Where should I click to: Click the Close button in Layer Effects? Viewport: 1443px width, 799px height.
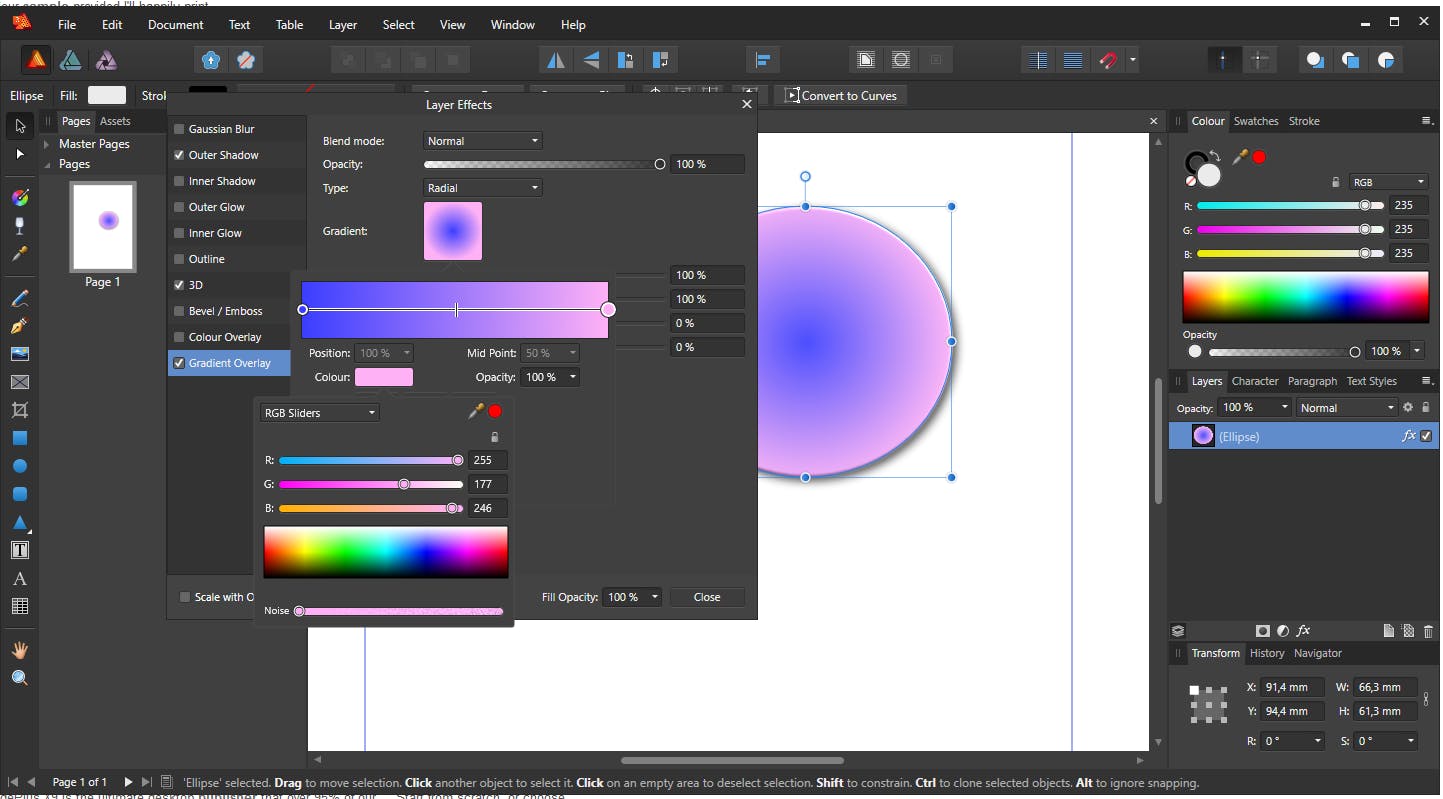pos(707,597)
